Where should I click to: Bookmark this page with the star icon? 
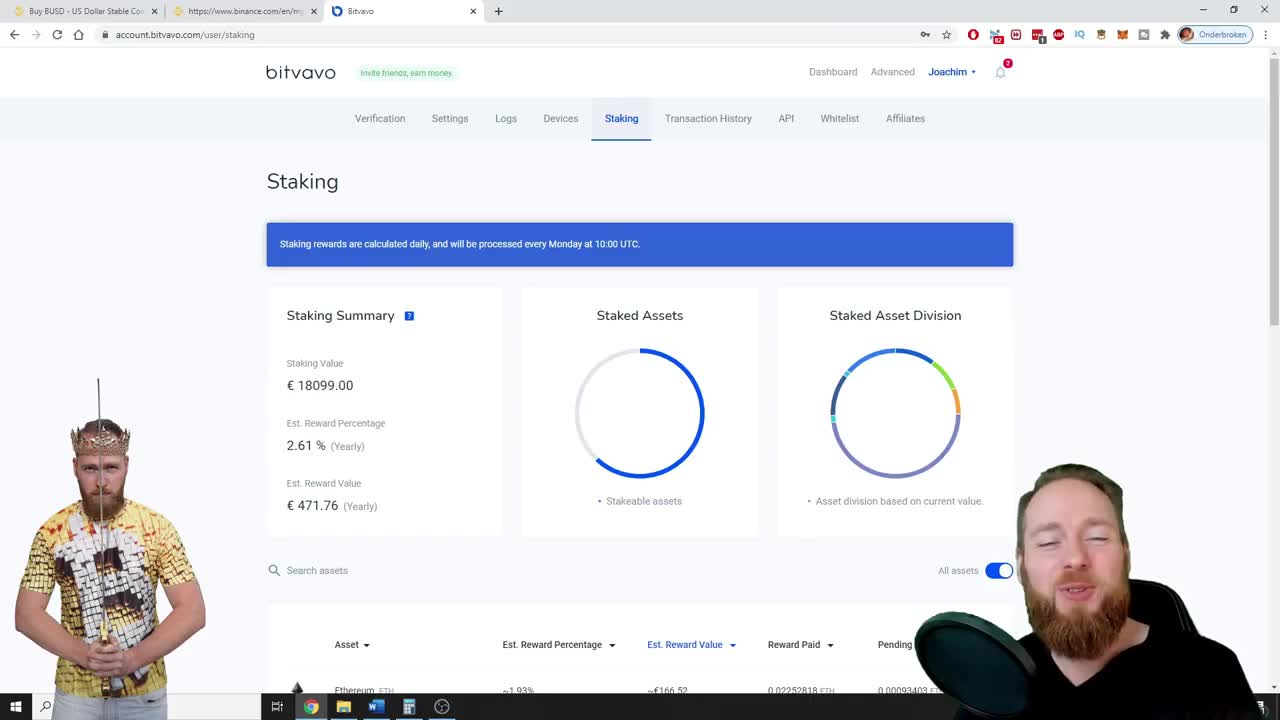(946, 34)
